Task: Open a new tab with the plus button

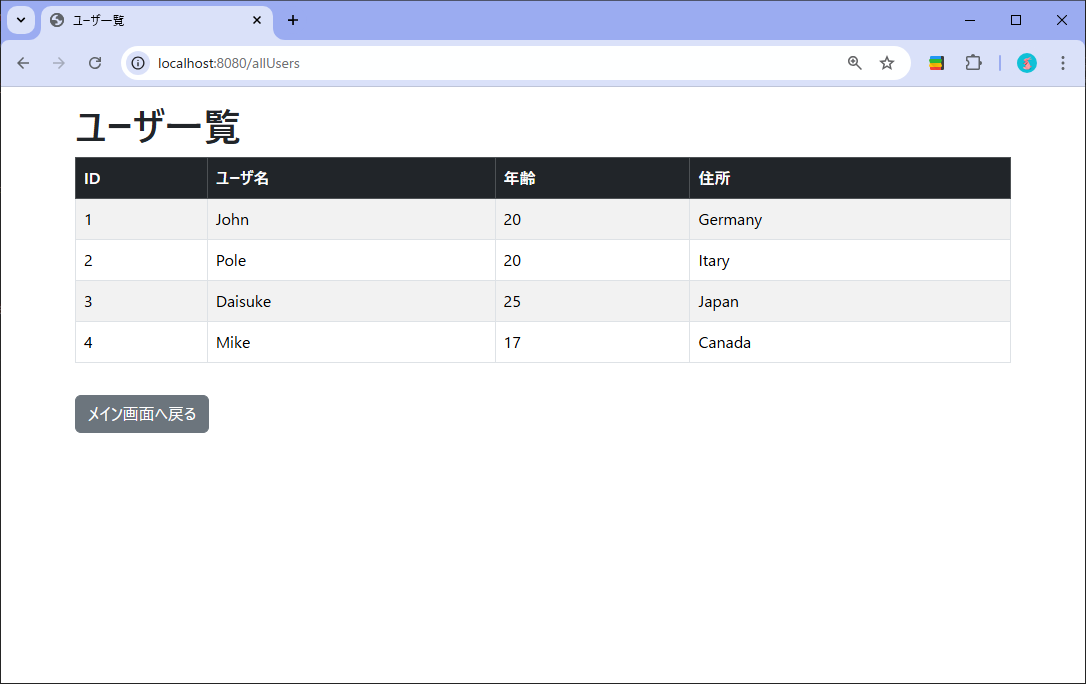Action: 293,20
